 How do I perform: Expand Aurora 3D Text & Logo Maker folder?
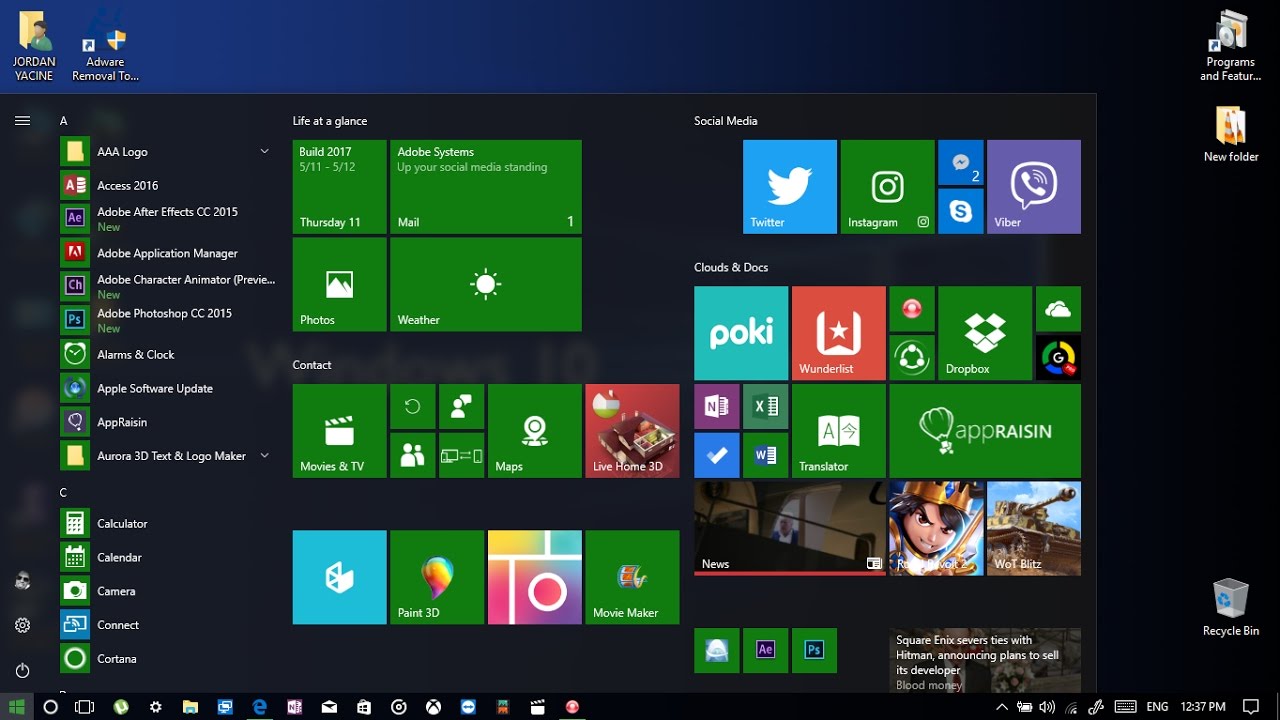(166, 456)
